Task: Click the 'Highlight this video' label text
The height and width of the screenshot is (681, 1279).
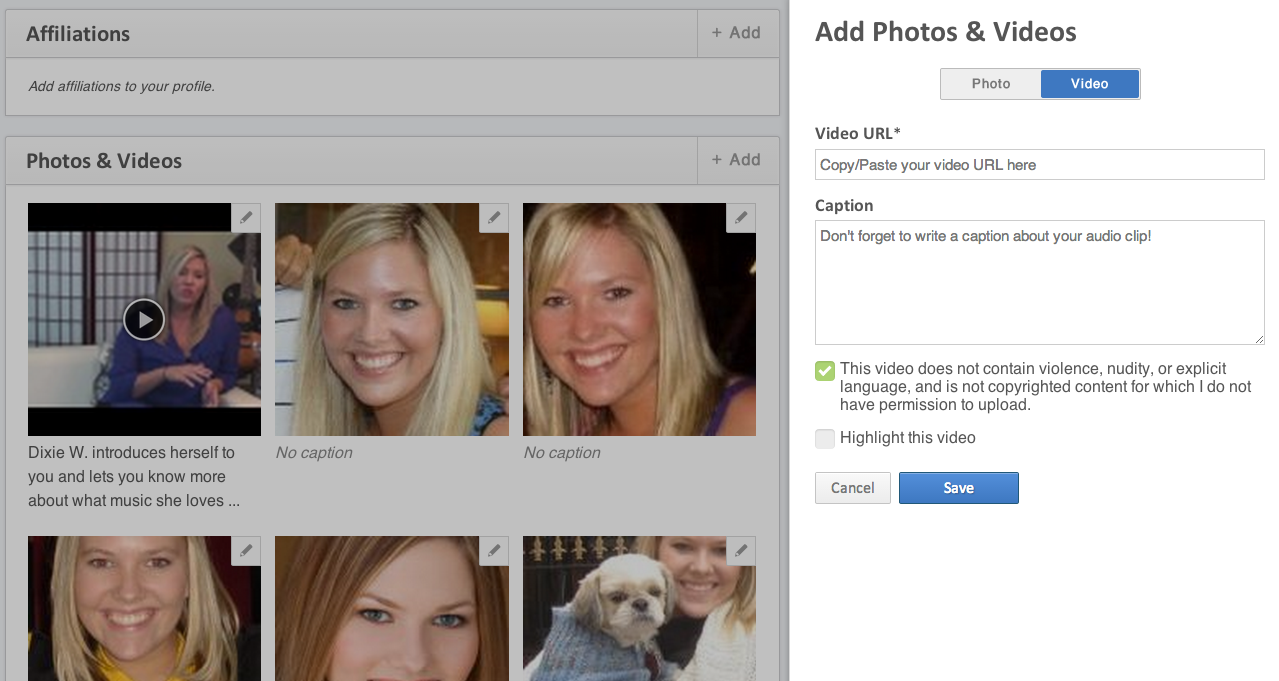Action: click(x=908, y=438)
